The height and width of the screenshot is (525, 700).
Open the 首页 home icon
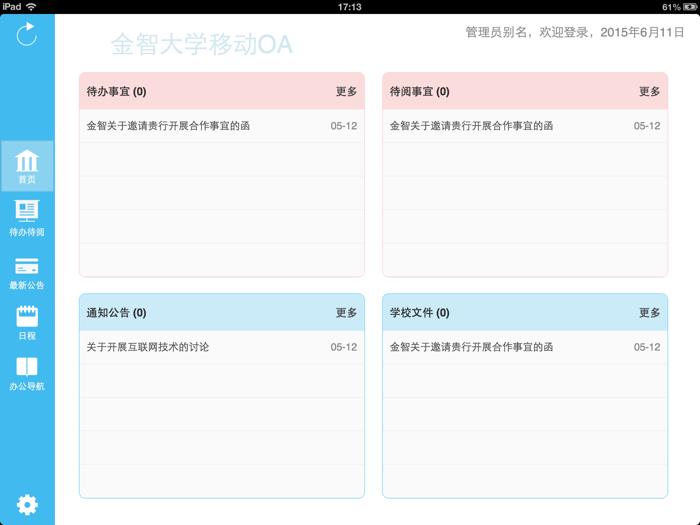click(27, 166)
